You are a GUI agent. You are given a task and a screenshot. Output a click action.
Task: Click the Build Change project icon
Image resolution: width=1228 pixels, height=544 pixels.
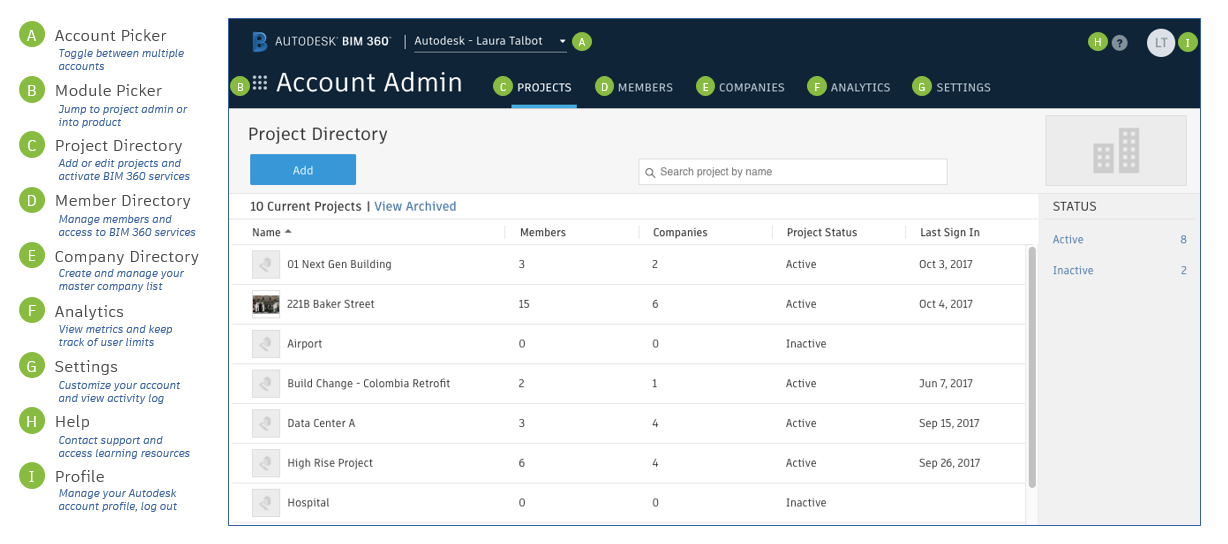(266, 383)
